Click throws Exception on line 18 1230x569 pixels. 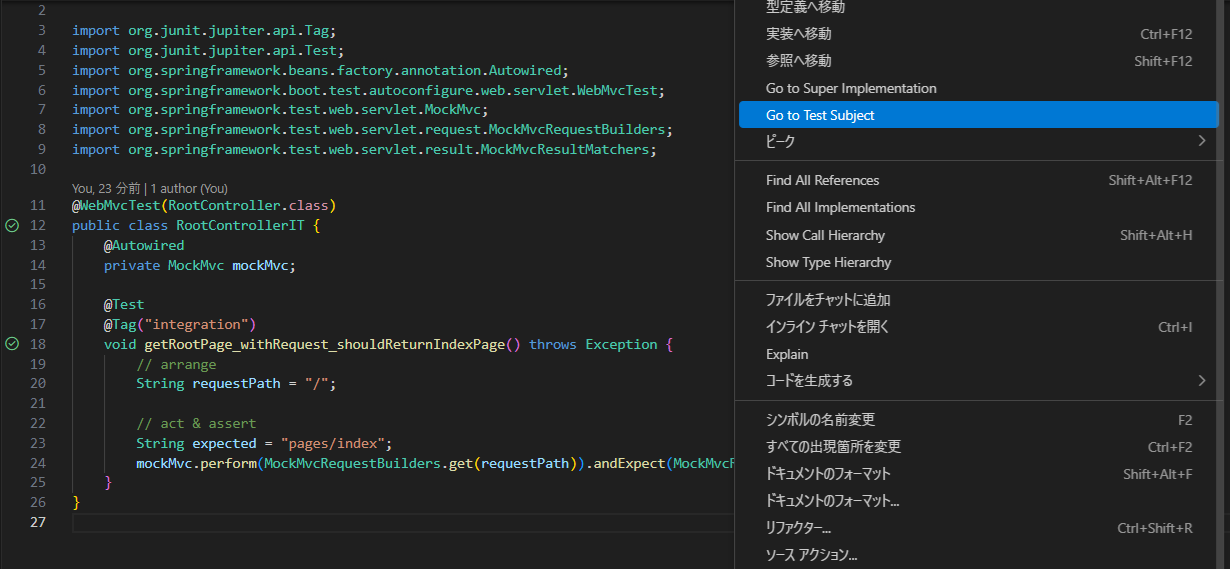593,344
